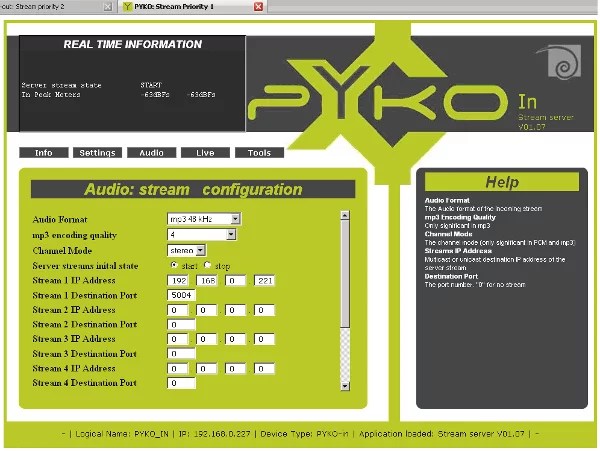This screenshot has width=600, height=451.
Task: Open the Tools page
Action: pyautogui.click(x=259, y=153)
